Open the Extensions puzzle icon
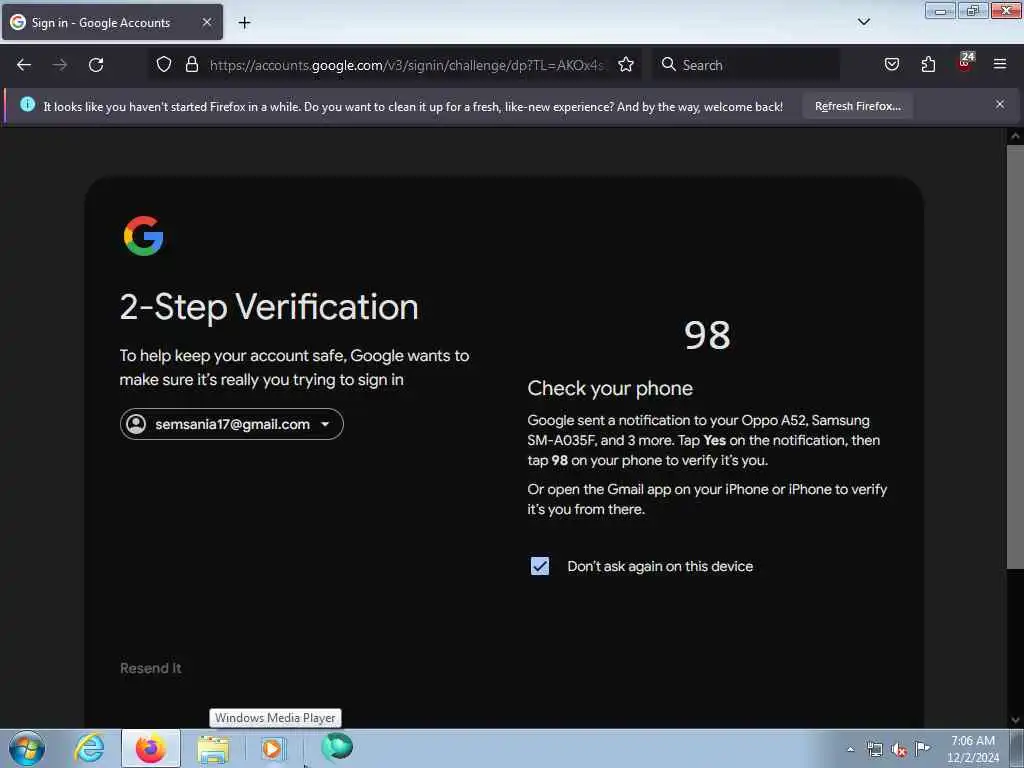 (x=928, y=65)
